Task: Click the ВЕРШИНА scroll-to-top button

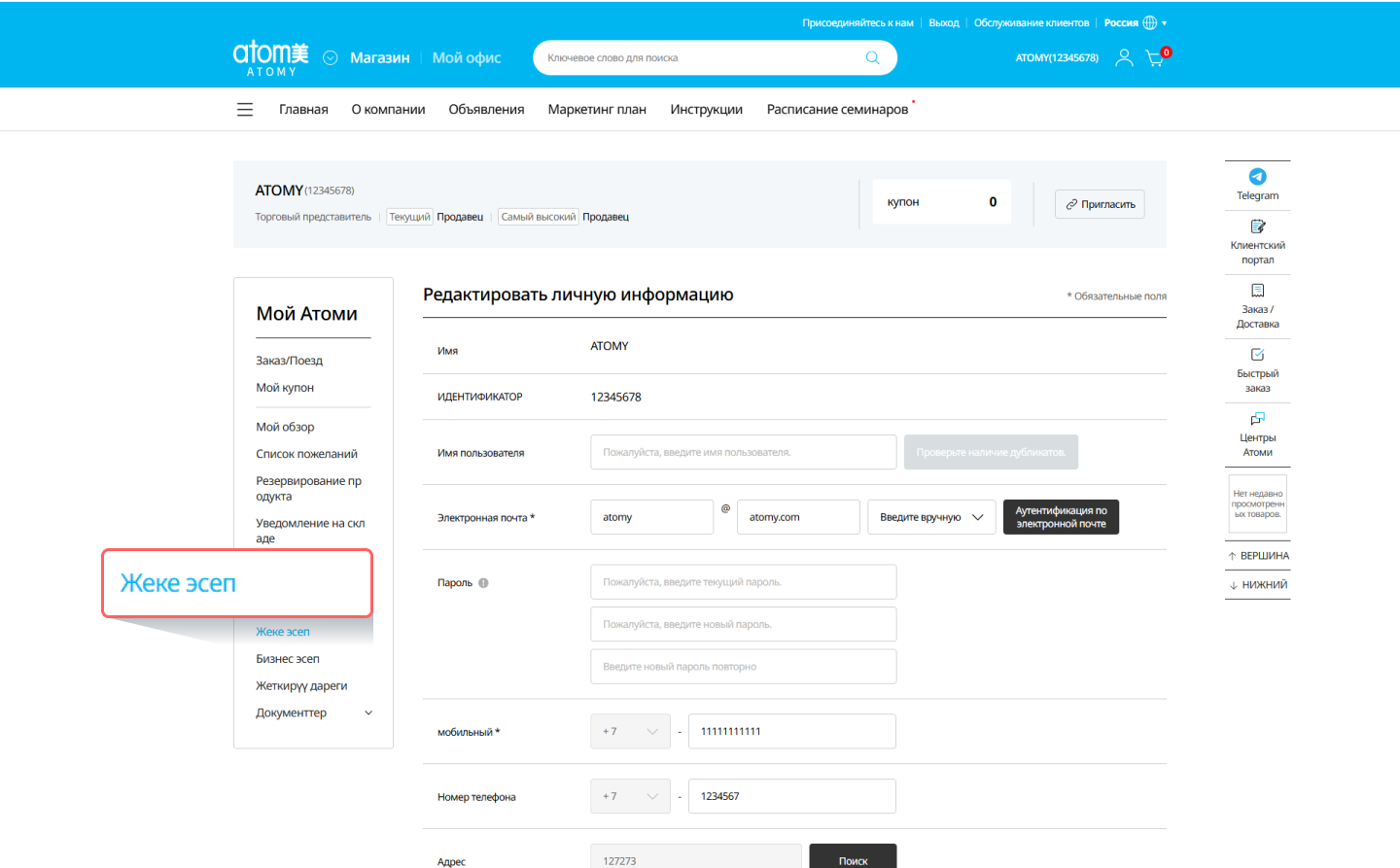Action: coord(1258,556)
